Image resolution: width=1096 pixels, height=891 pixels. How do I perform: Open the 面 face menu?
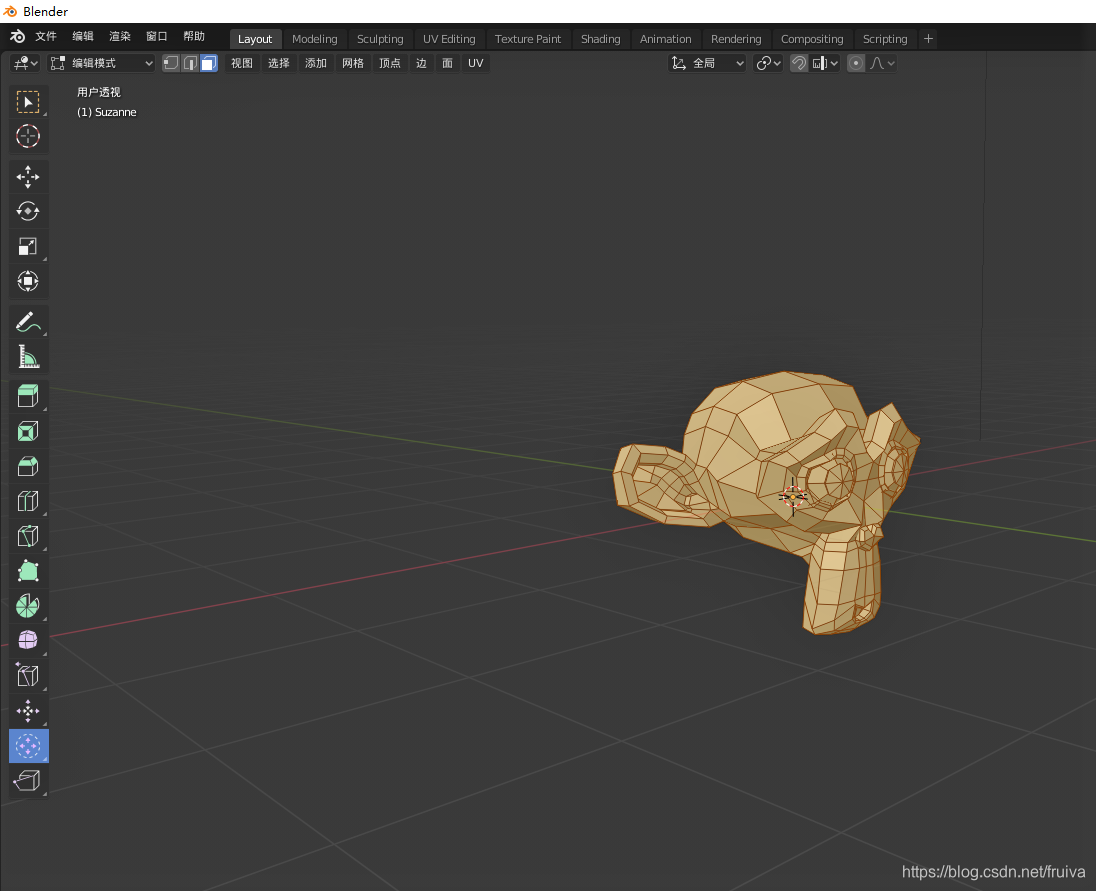tap(447, 63)
